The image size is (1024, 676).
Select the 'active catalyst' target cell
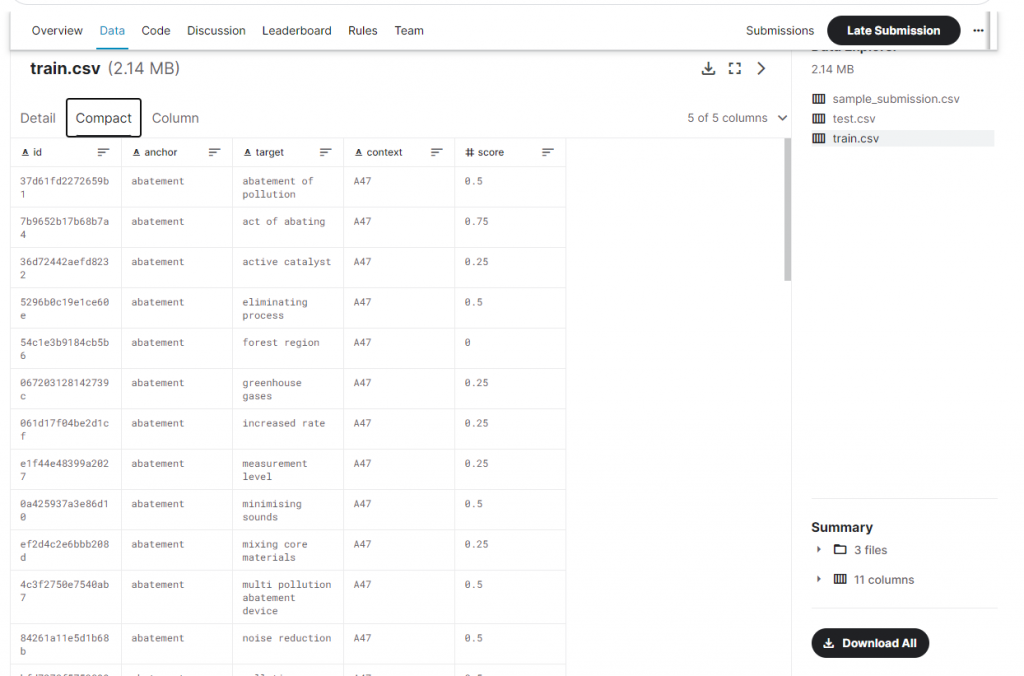pyautogui.click(x=288, y=268)
